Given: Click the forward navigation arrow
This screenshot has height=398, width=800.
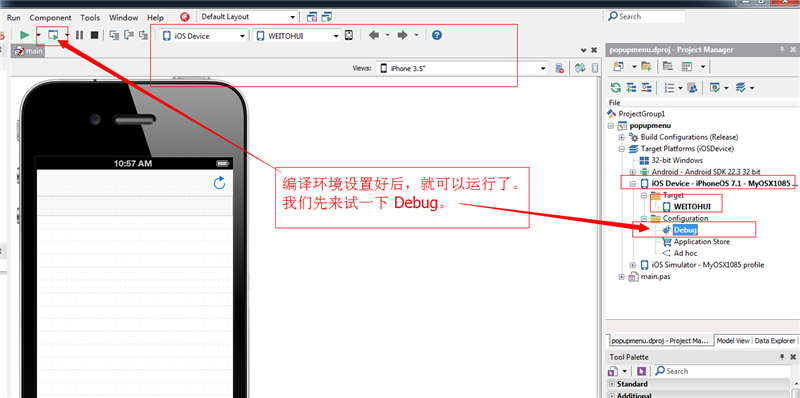Looking at the screenshot, I should [x=403, y=35].
